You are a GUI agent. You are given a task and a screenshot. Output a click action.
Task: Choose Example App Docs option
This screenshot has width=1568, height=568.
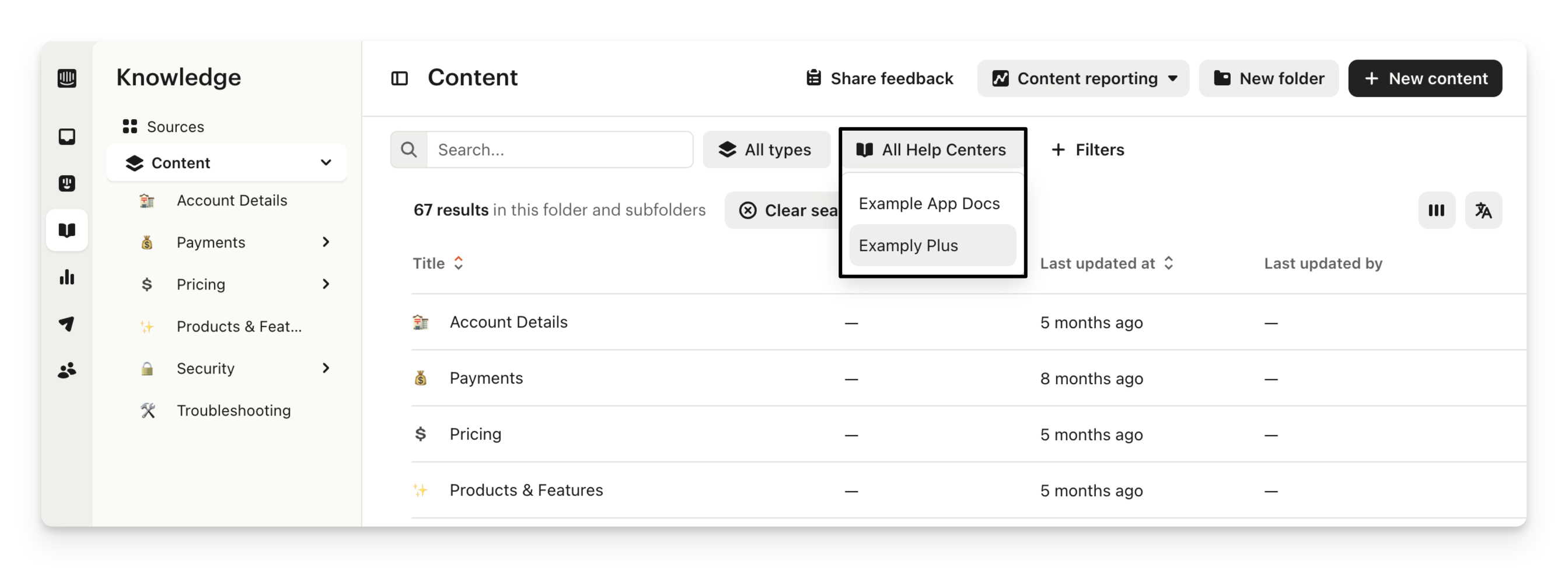929,203
